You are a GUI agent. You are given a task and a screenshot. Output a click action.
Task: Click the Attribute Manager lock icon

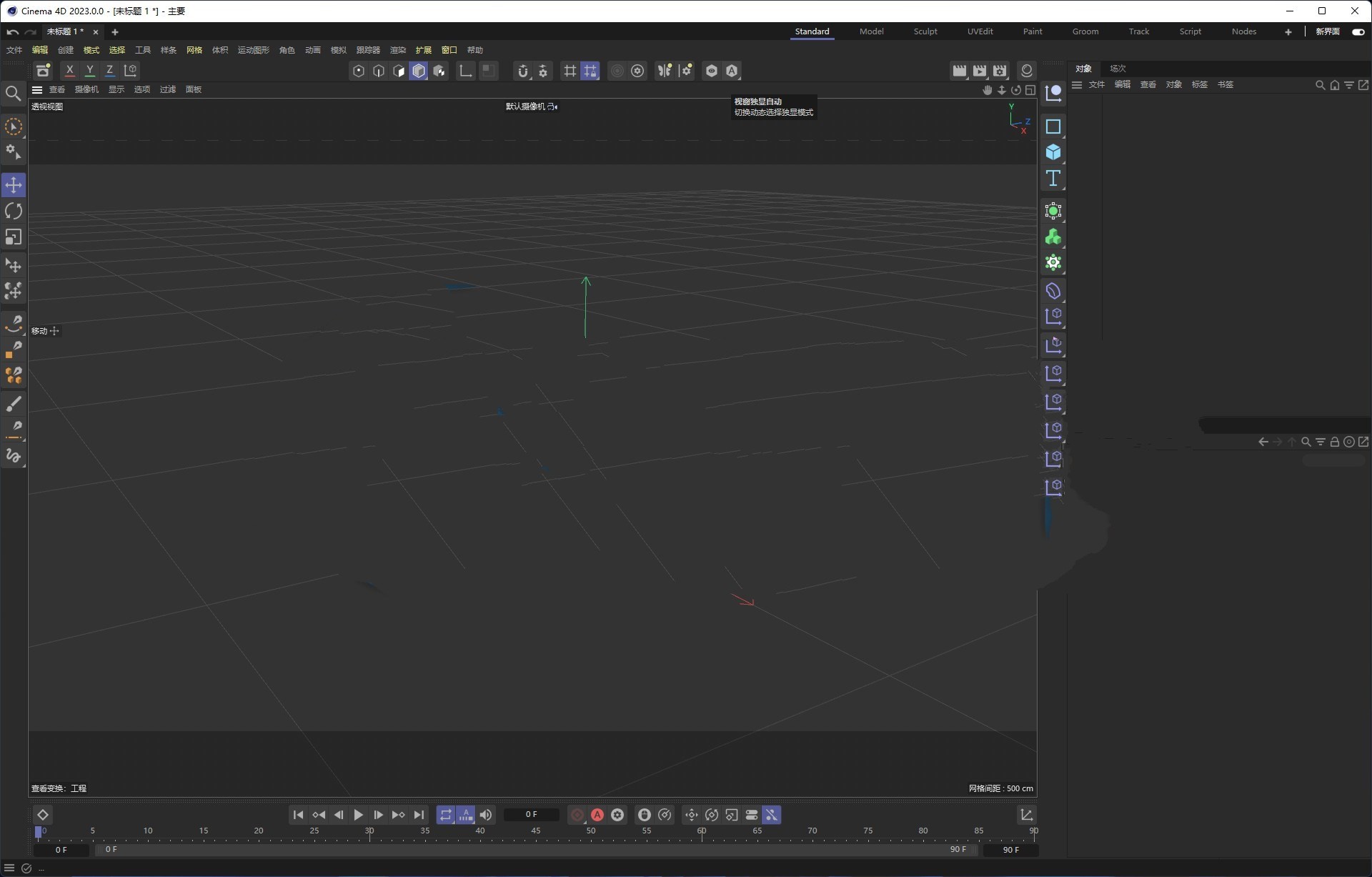tap(1334, 442)
